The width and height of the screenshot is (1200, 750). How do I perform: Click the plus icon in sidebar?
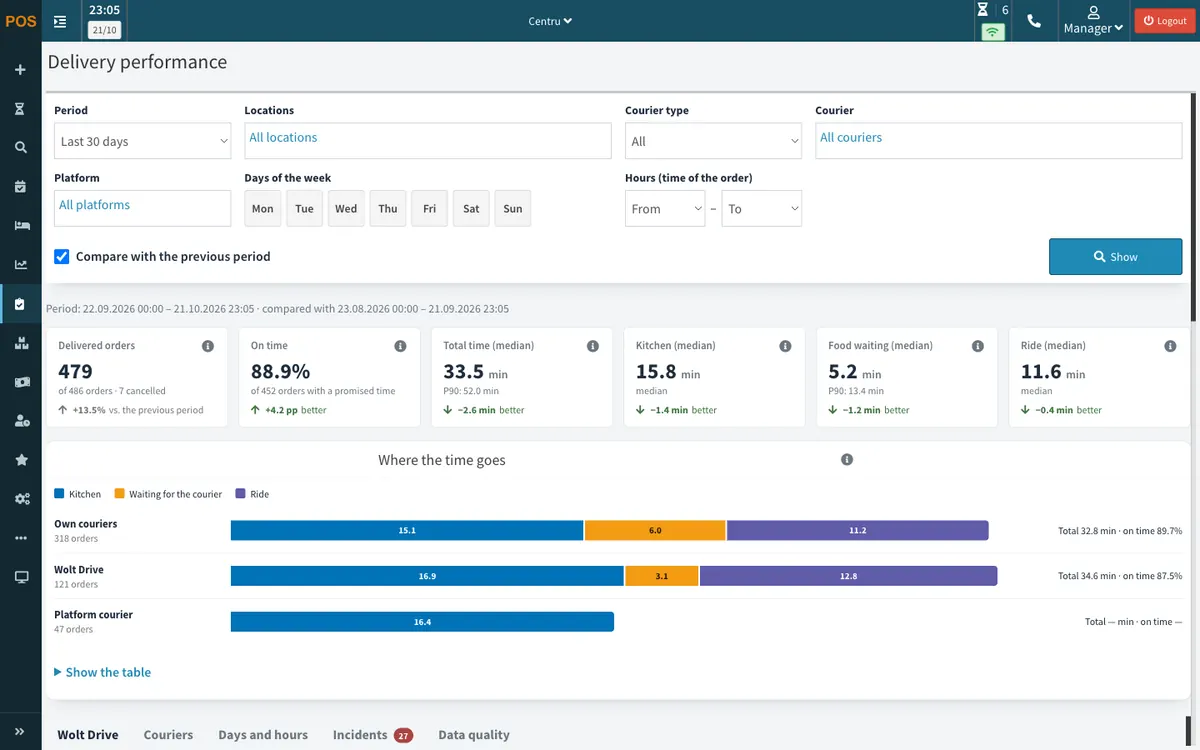[x=21, y=70]
